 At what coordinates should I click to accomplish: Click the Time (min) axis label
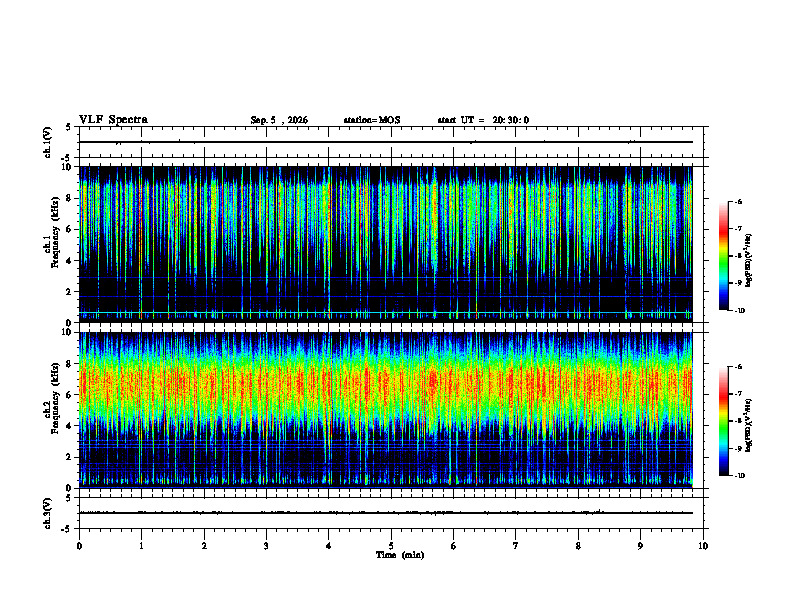(400, 555)
